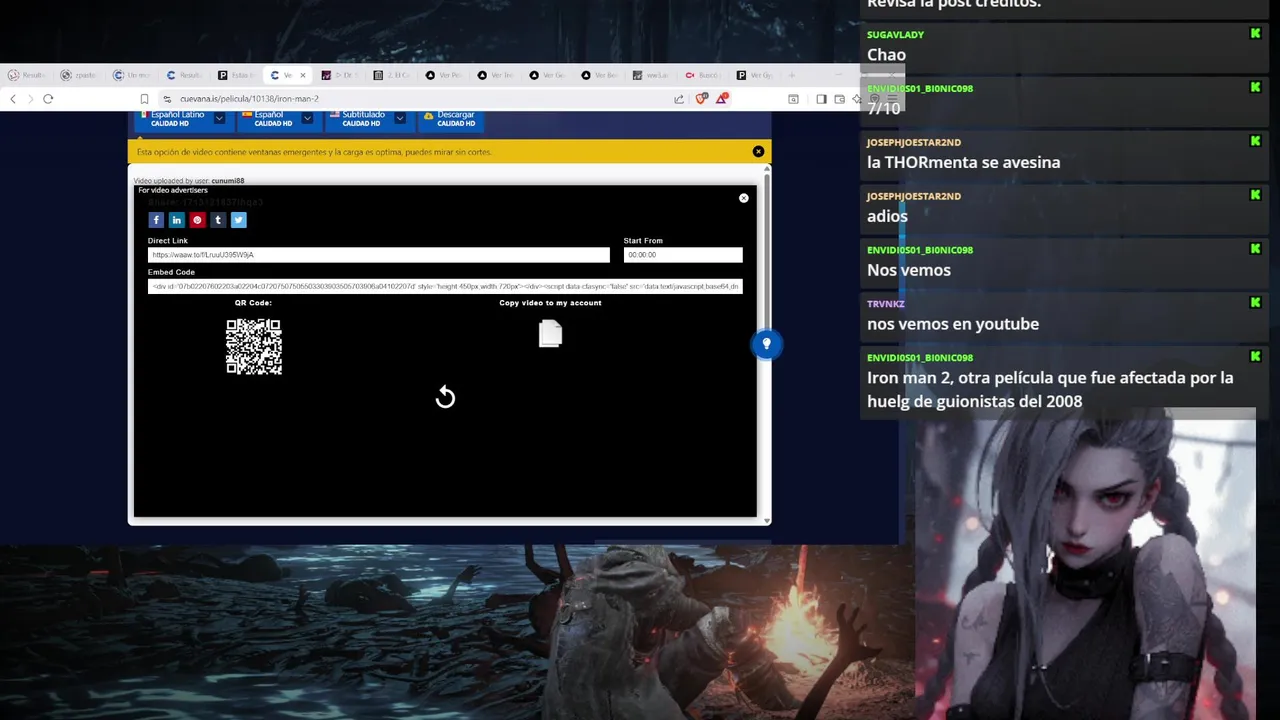Bookmark this page icon
This screenshot has height=720, width=1280.
click(144, 99)
